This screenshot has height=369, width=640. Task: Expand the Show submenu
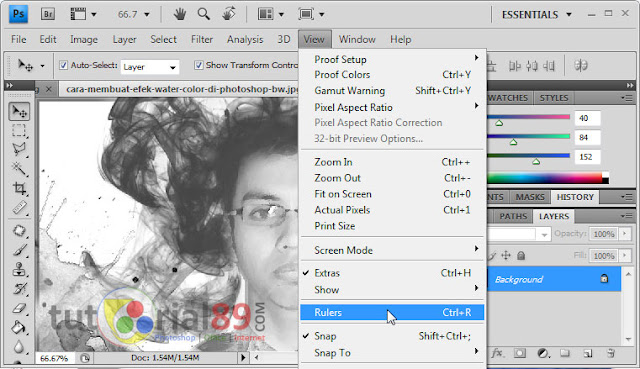(392, 290)
